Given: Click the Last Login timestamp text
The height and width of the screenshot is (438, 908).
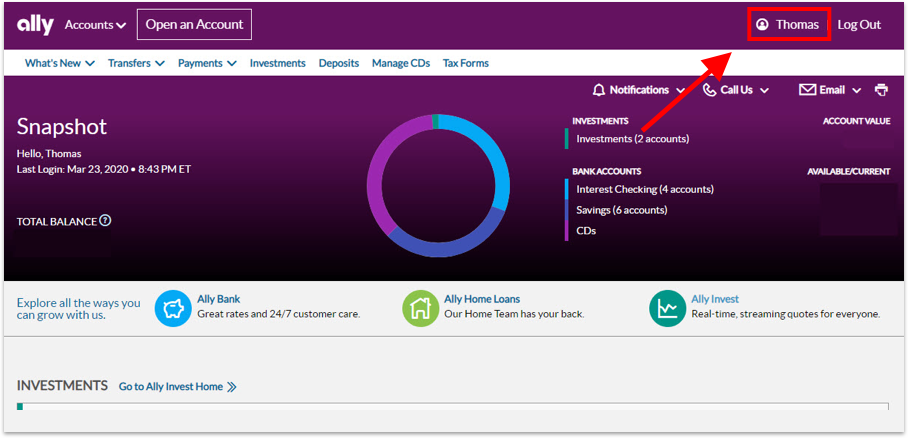Looking at the screenshot, I should 104,170.
